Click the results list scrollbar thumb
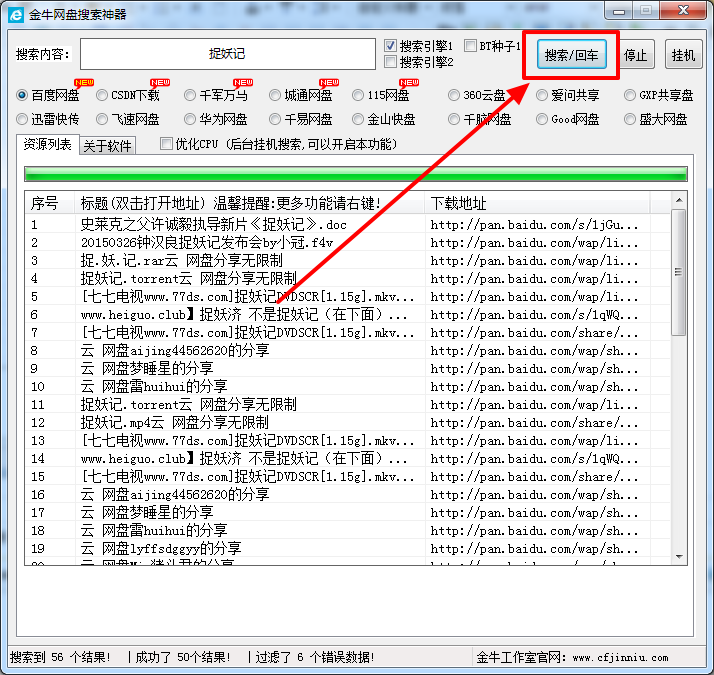The height and width of the screenshot is (675, 714). click(x=678, y=272)
